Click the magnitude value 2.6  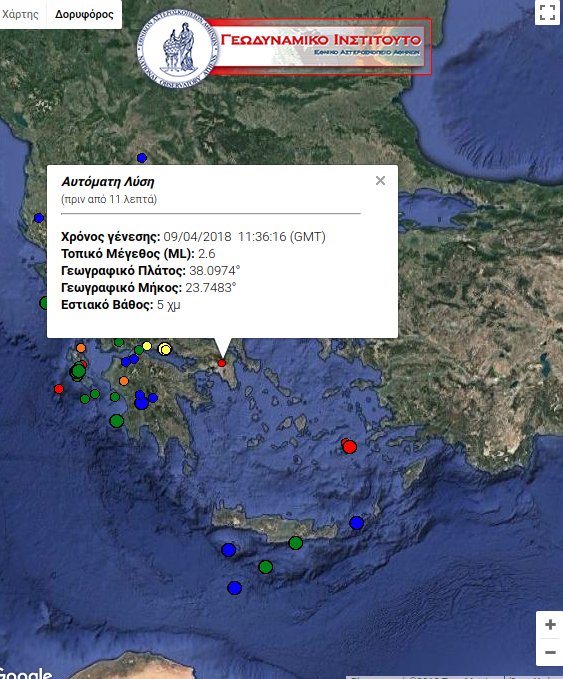[x=207, y=254]
